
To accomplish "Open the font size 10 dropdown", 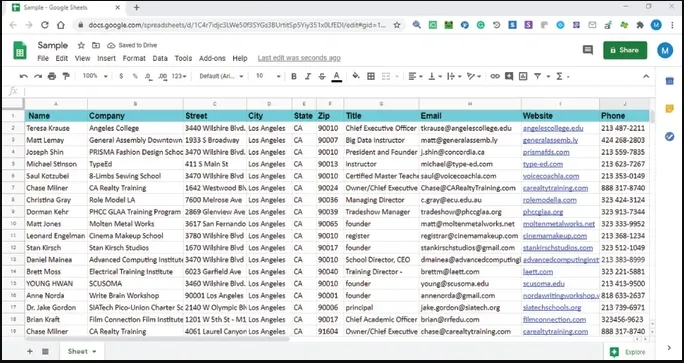I will 268,76.
